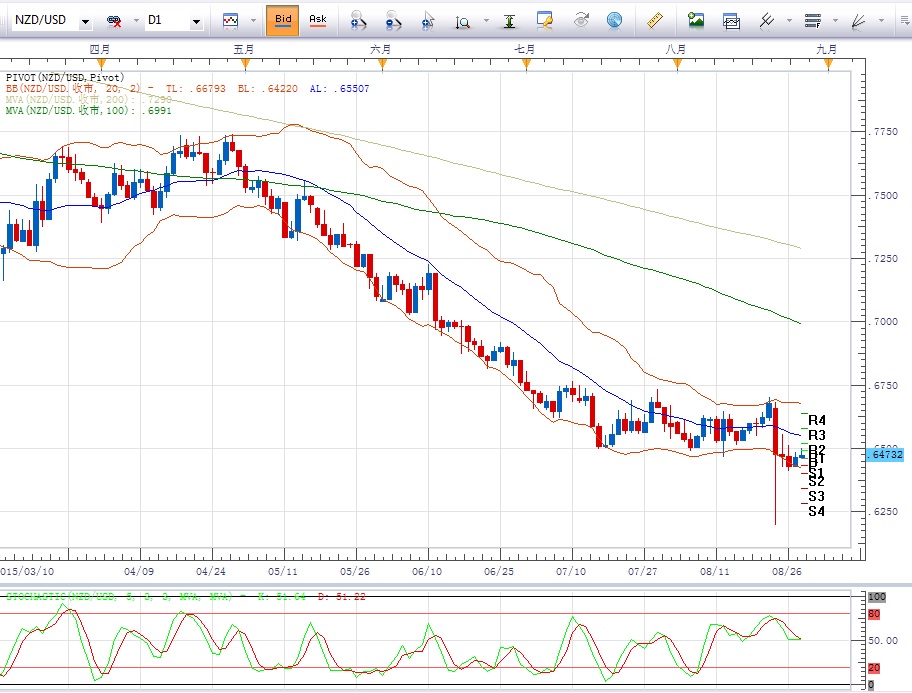Toggle the Ask price button

(318, 20)
